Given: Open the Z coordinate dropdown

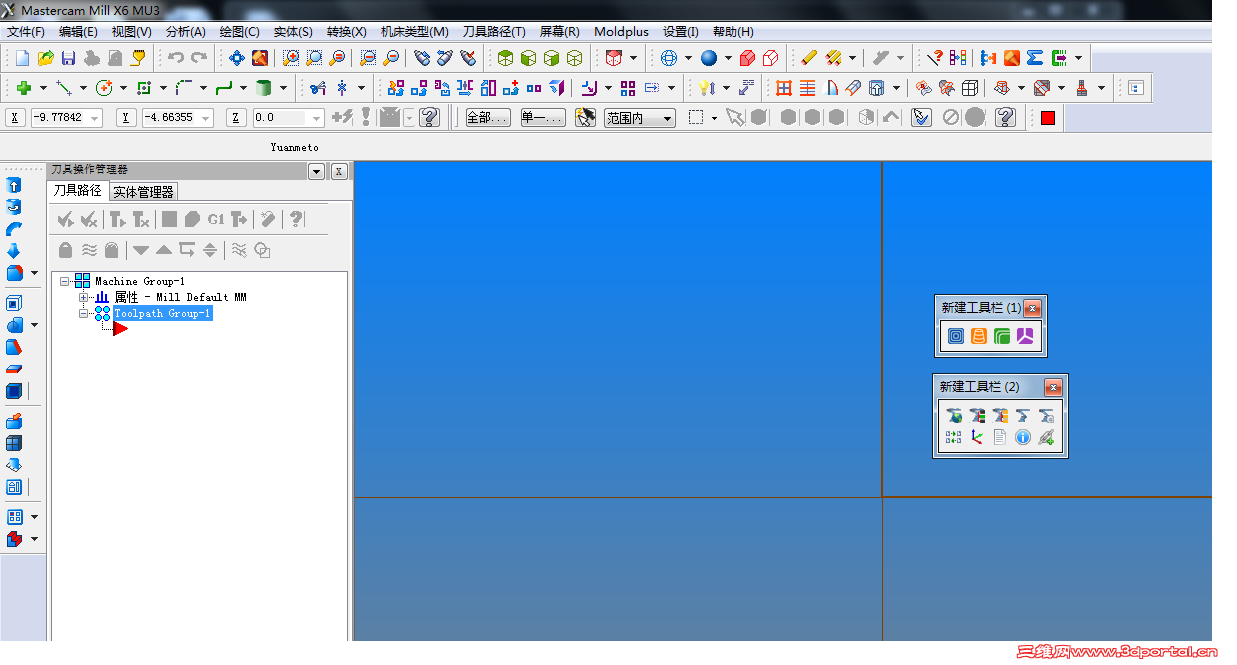Looking at the screenshot, I should pyautogui.click(x=316, y=118).
